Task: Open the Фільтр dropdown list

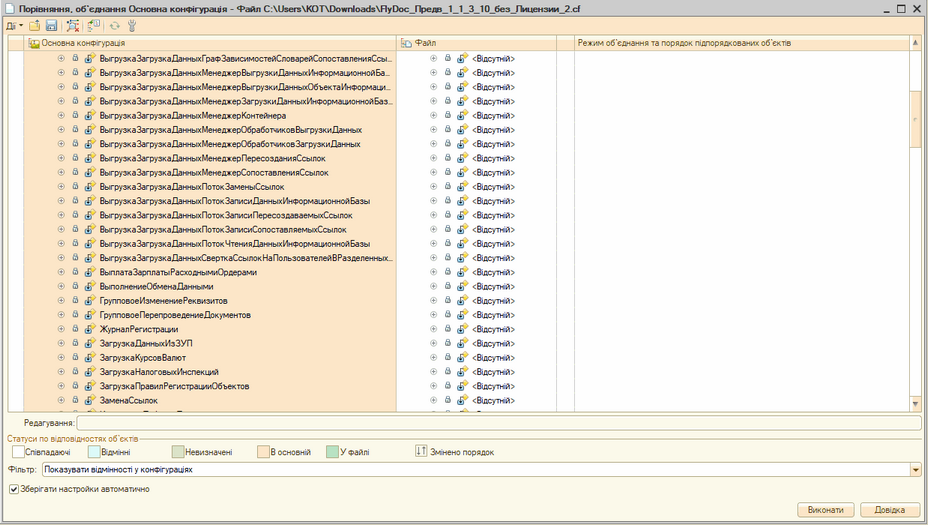Action: pyautogui.click(x=915, y=469)
